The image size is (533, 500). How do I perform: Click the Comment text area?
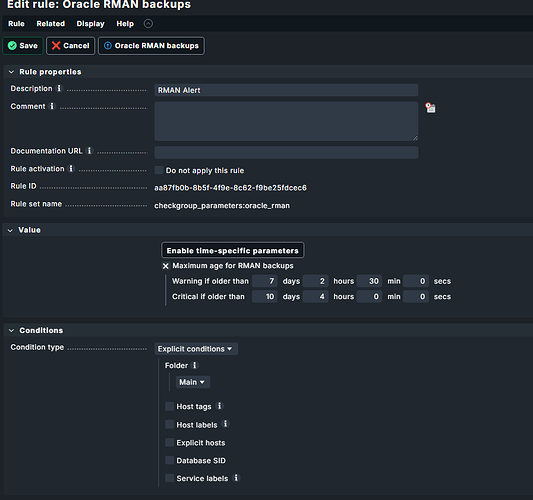(x=286, y=121)
